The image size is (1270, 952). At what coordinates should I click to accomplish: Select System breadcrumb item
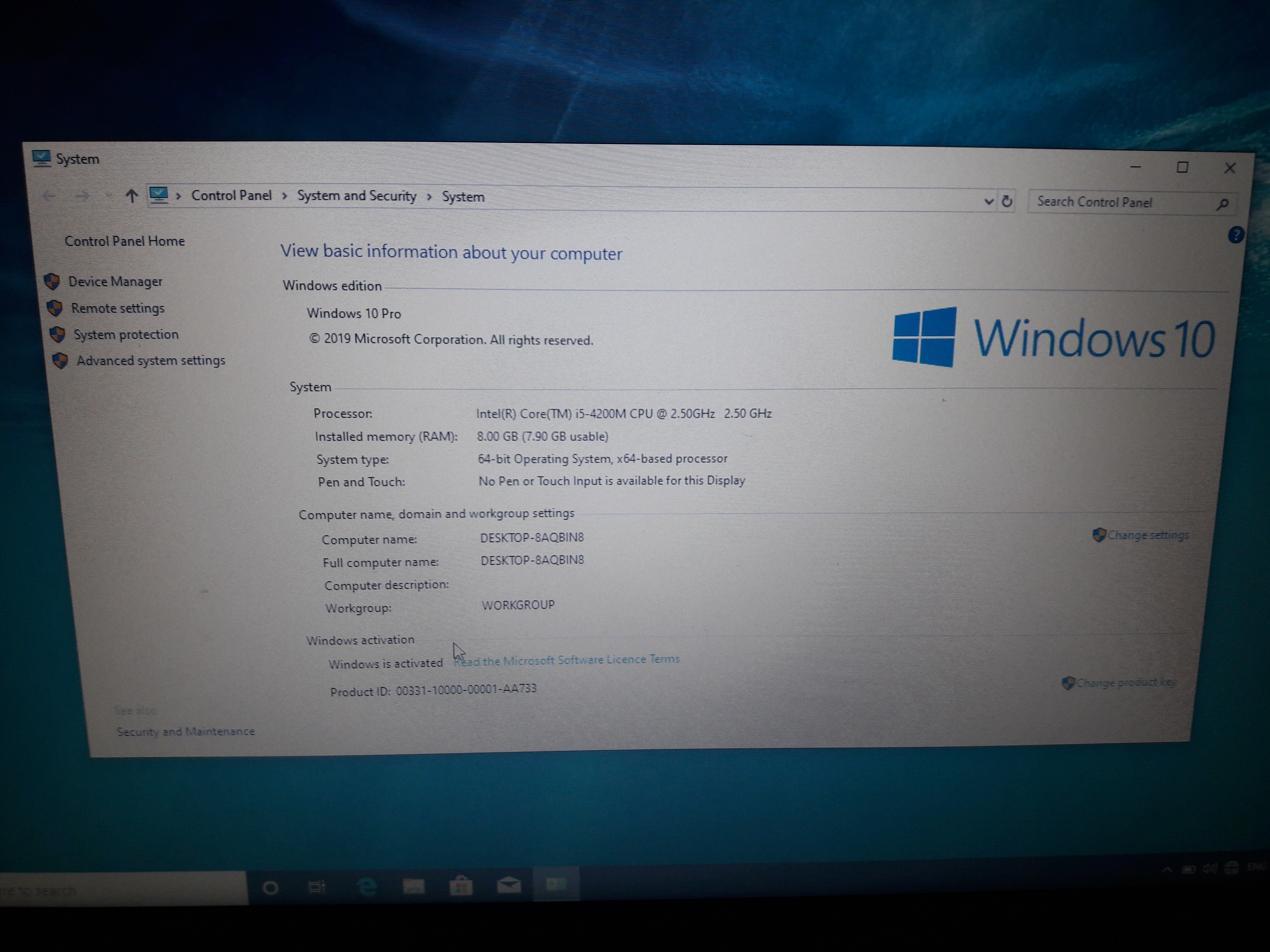coord(463,197)
